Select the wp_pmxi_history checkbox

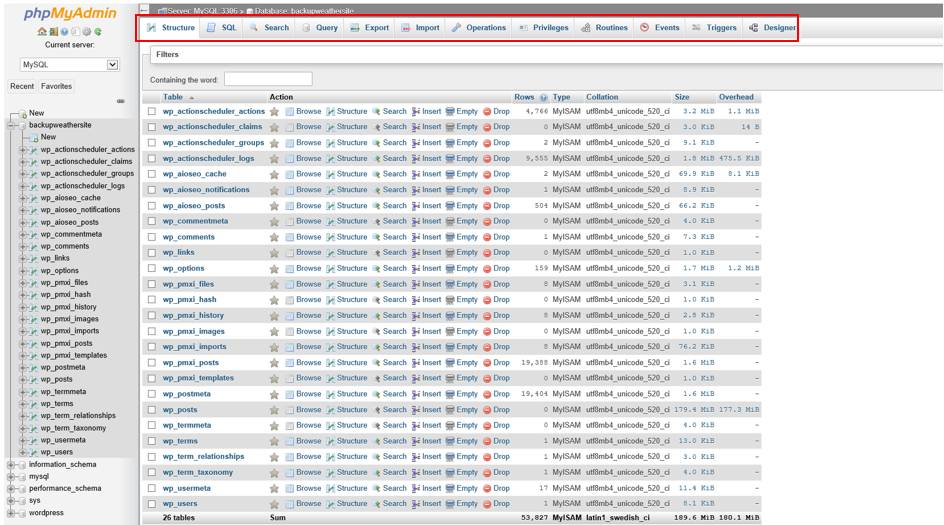coord(152,315)
